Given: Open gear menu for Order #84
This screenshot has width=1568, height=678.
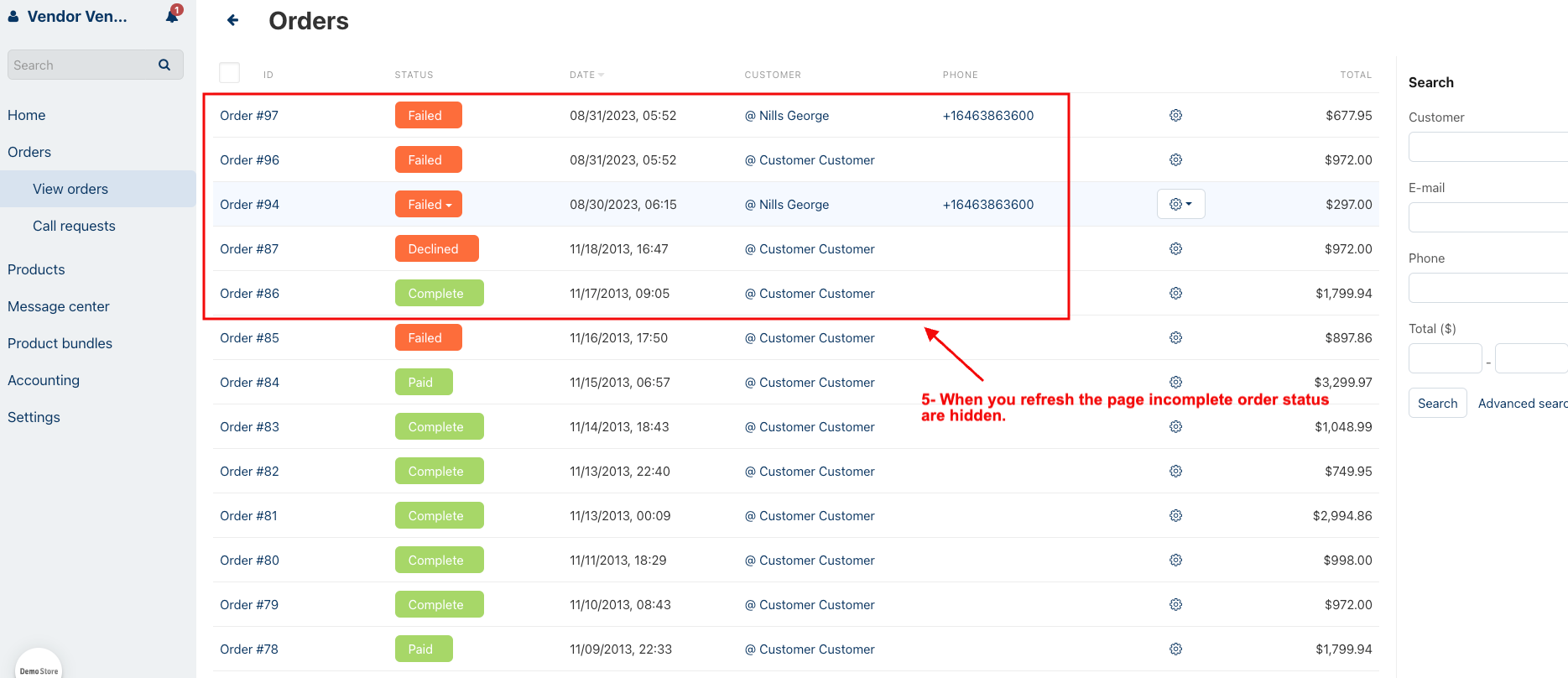Looking at the screenshot, I should 1175,382.
